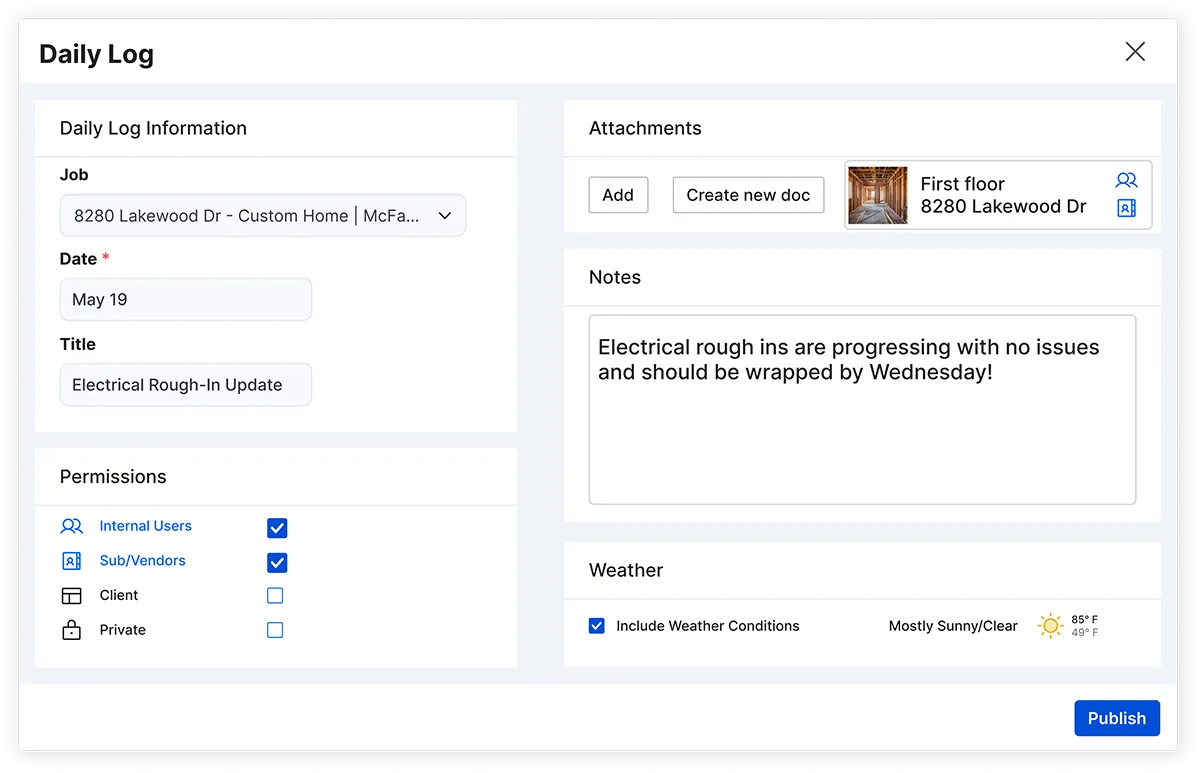Click the 'Private' permission label
This screenshot has height=773, width=1200.
[123, 630]
